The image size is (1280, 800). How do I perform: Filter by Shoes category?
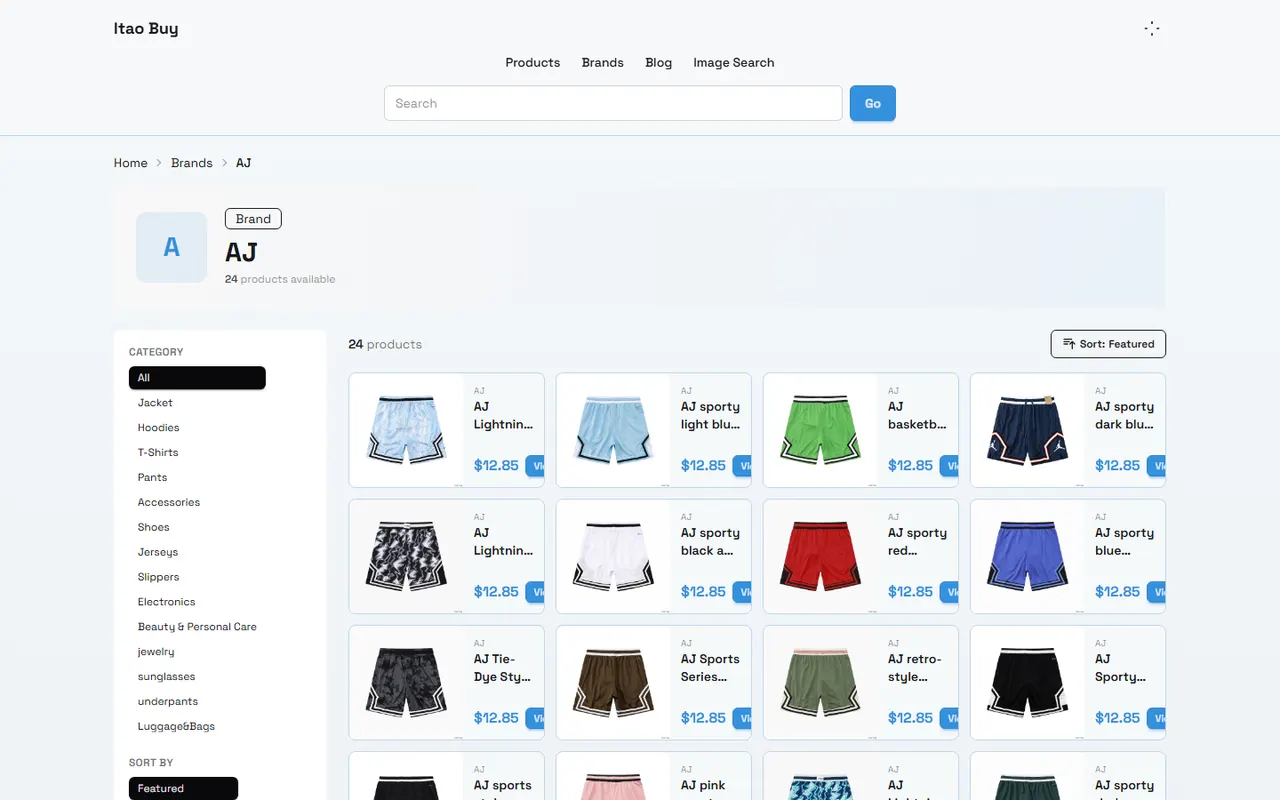coord(154,527)
